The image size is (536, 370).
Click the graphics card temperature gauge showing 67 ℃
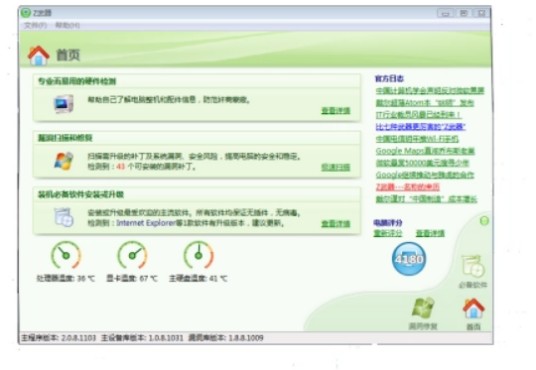tap(132, 255)
